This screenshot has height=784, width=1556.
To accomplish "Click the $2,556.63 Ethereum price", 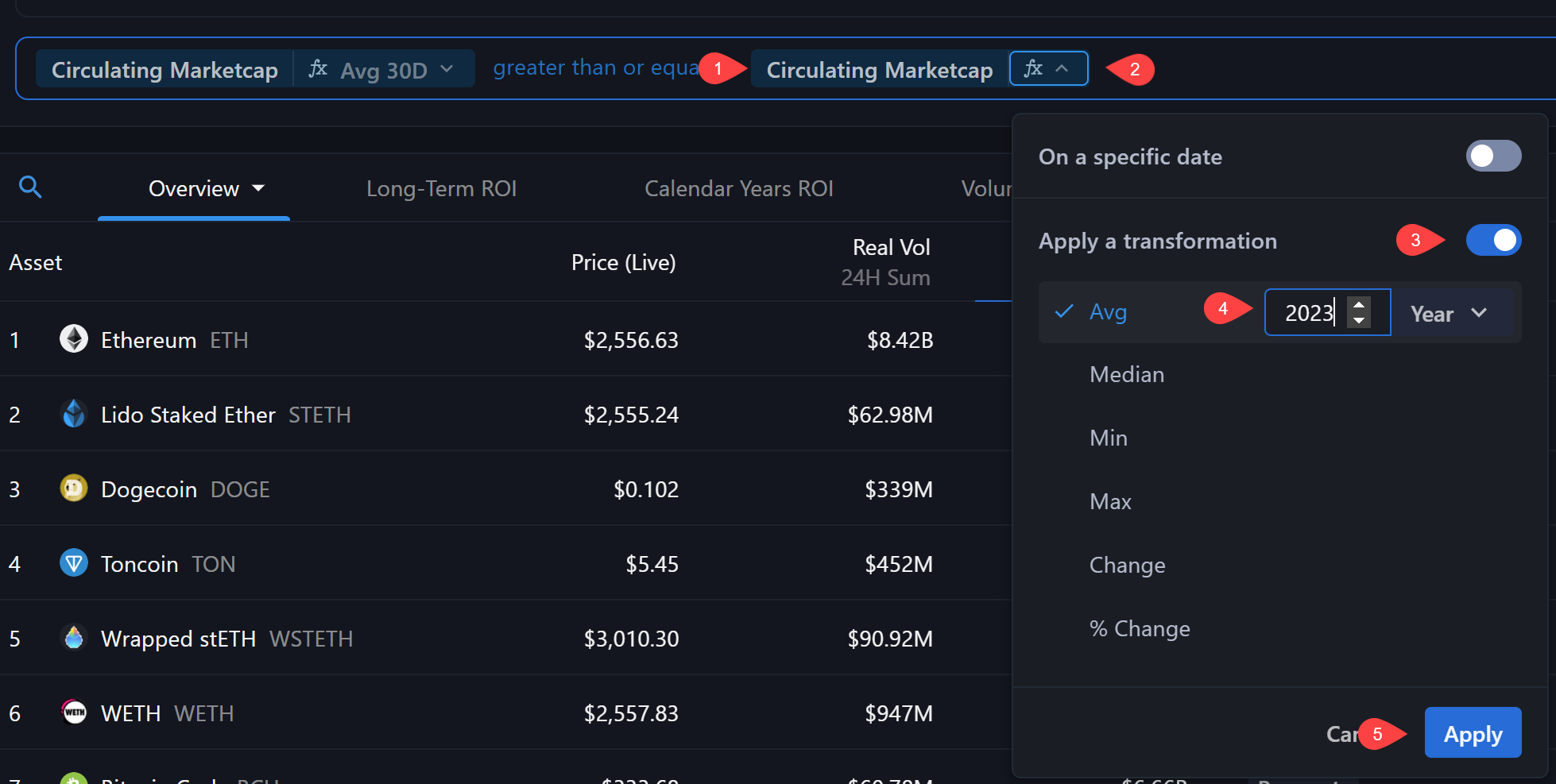I will tap(631, 340).
